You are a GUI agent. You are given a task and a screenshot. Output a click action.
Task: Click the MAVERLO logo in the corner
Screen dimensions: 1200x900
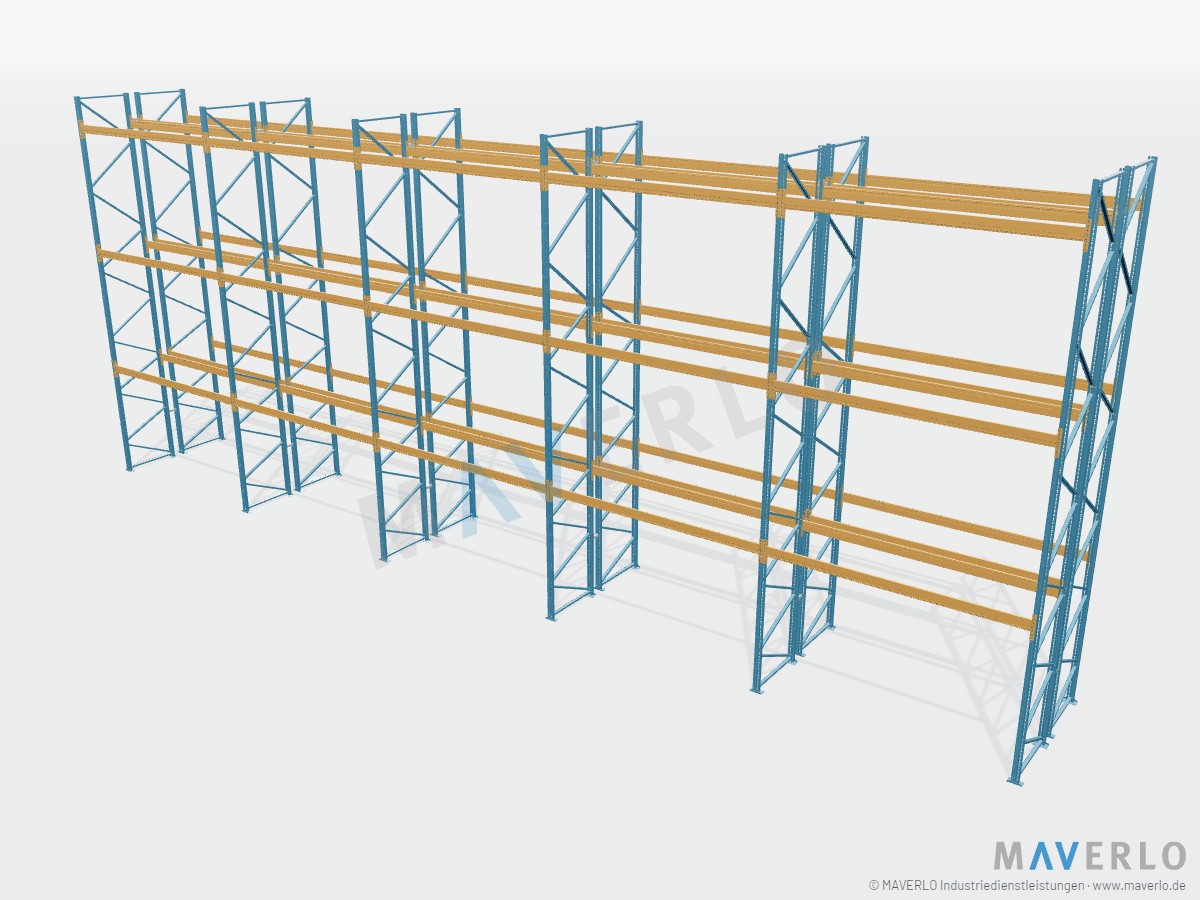(x=1090, y=856)
